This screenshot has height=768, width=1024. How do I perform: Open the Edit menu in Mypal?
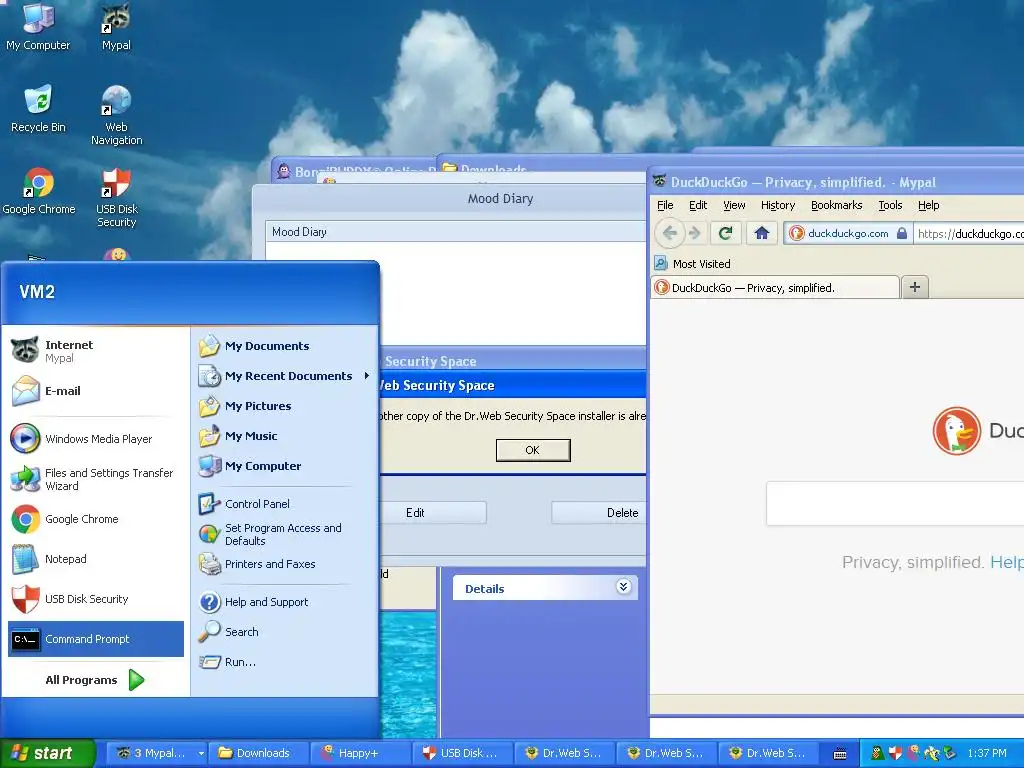tap(697, 205)
